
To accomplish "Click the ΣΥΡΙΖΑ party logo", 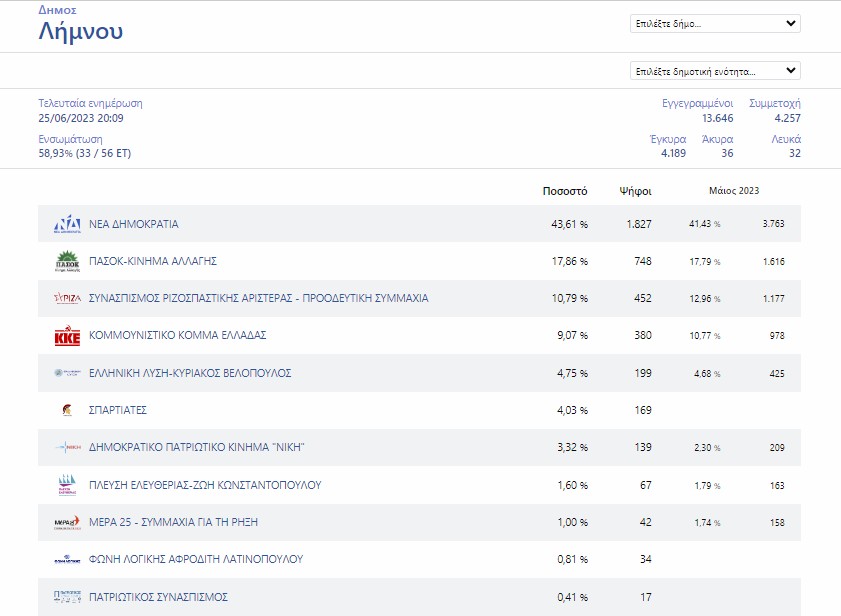I will click(x=67, y=298).
